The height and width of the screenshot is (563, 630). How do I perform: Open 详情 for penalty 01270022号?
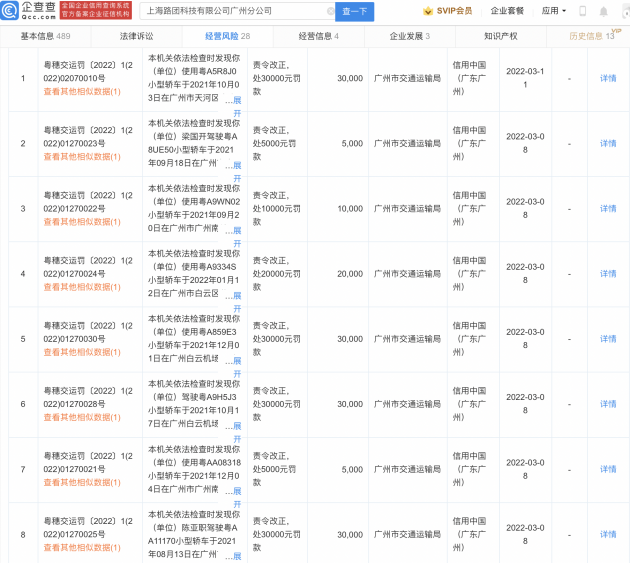coord(608,209)
